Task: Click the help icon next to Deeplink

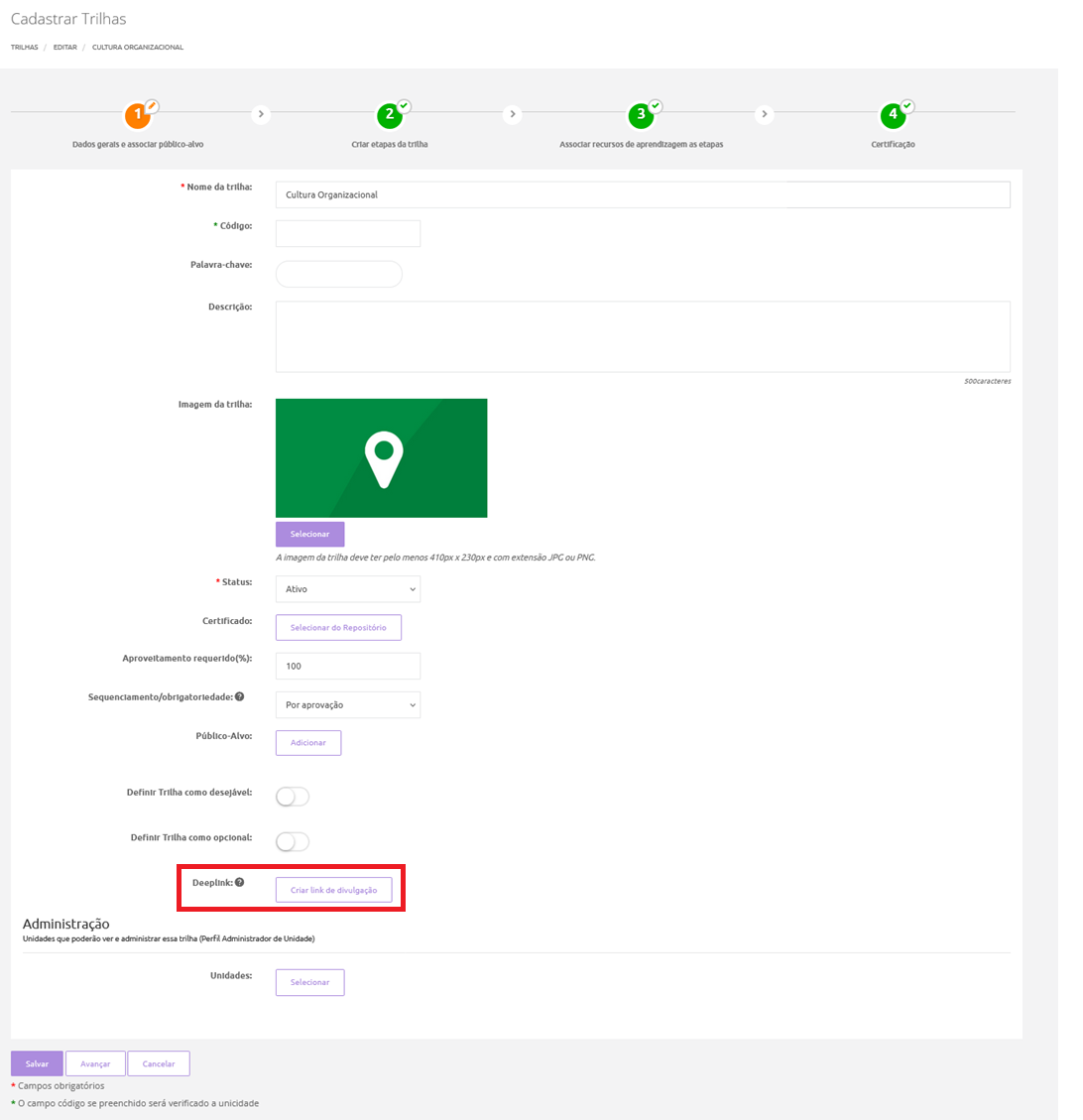Action: (239, 883)
